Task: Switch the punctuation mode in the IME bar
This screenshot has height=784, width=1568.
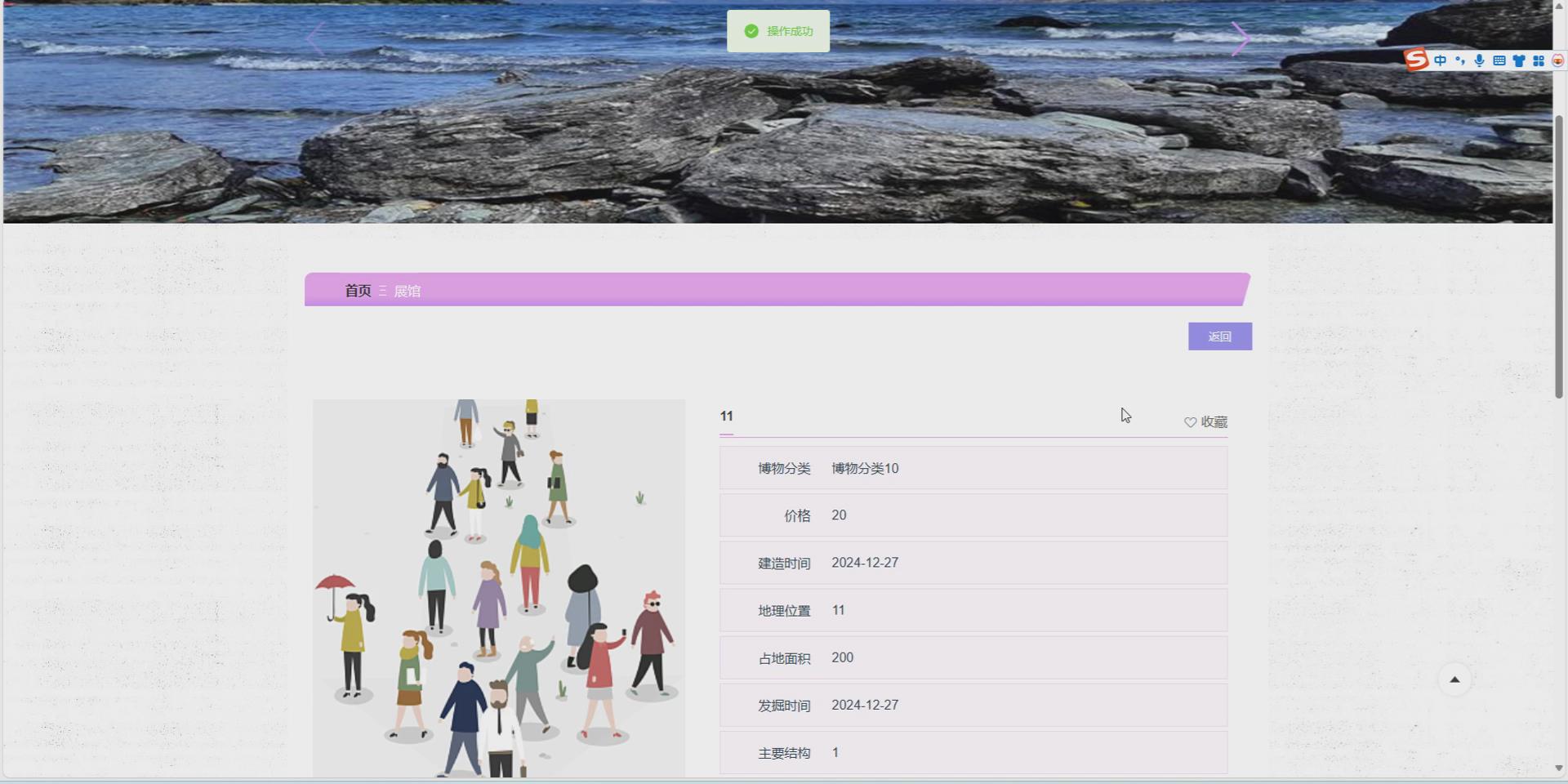Action: click(x=1460, y=60)
